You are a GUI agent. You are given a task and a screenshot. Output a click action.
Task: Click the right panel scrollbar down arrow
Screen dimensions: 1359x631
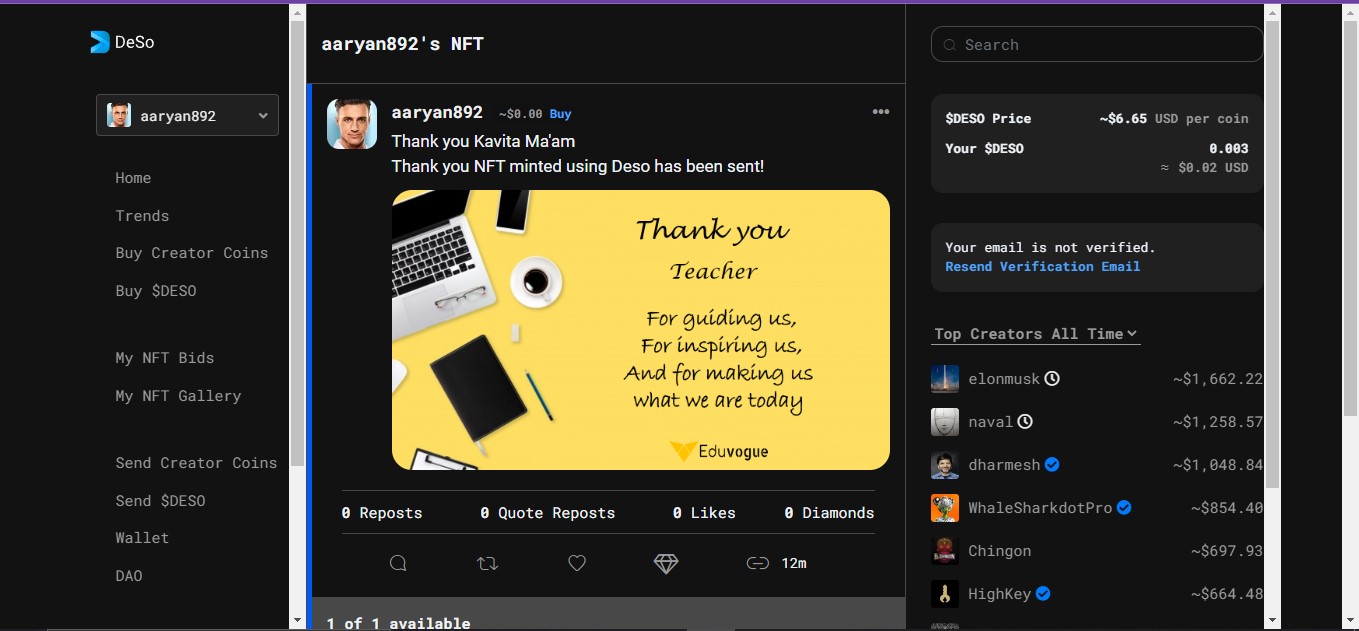[1272, 621]
